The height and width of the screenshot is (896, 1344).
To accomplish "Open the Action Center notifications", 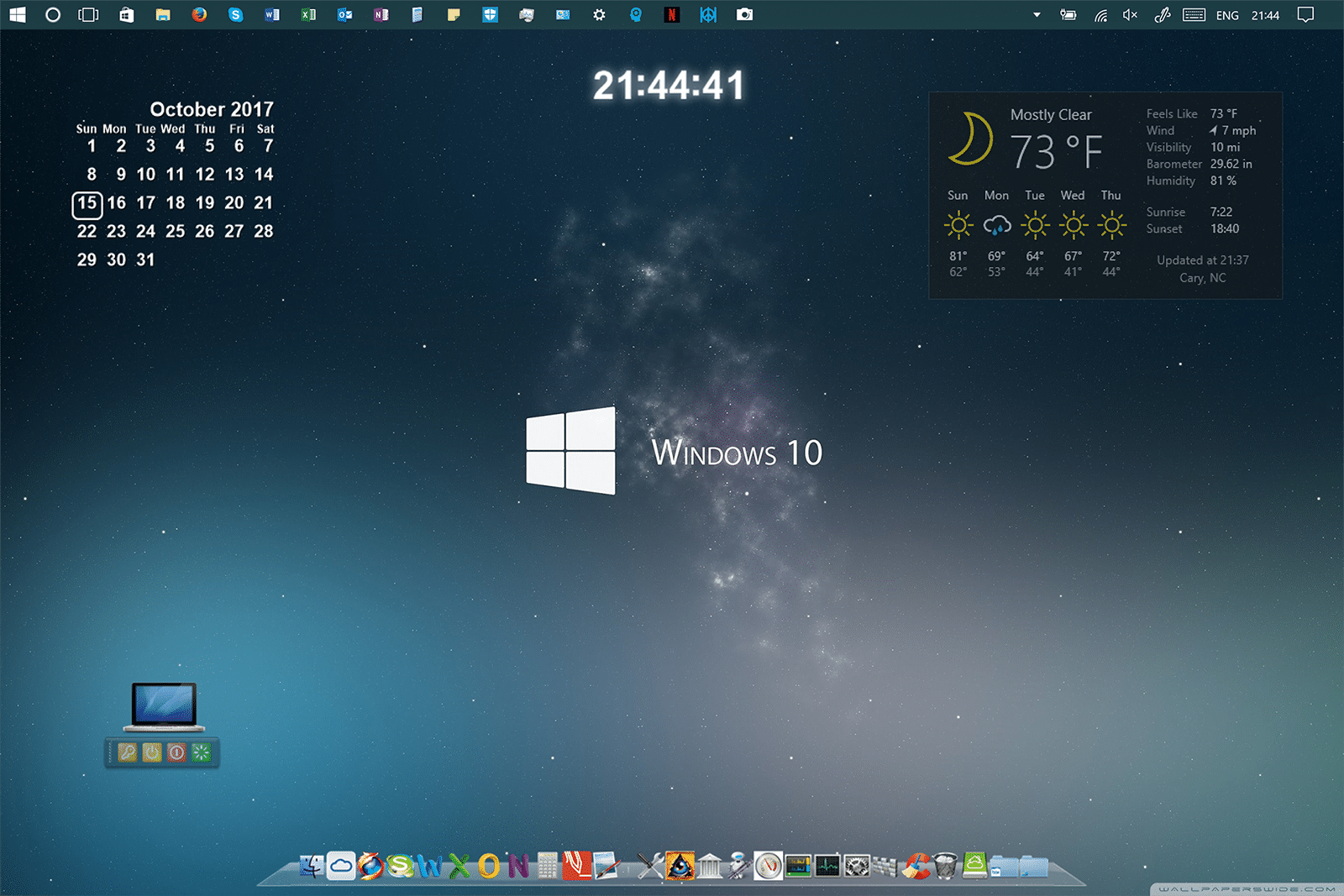I will pyautogui.click(x=1305, y=14).
